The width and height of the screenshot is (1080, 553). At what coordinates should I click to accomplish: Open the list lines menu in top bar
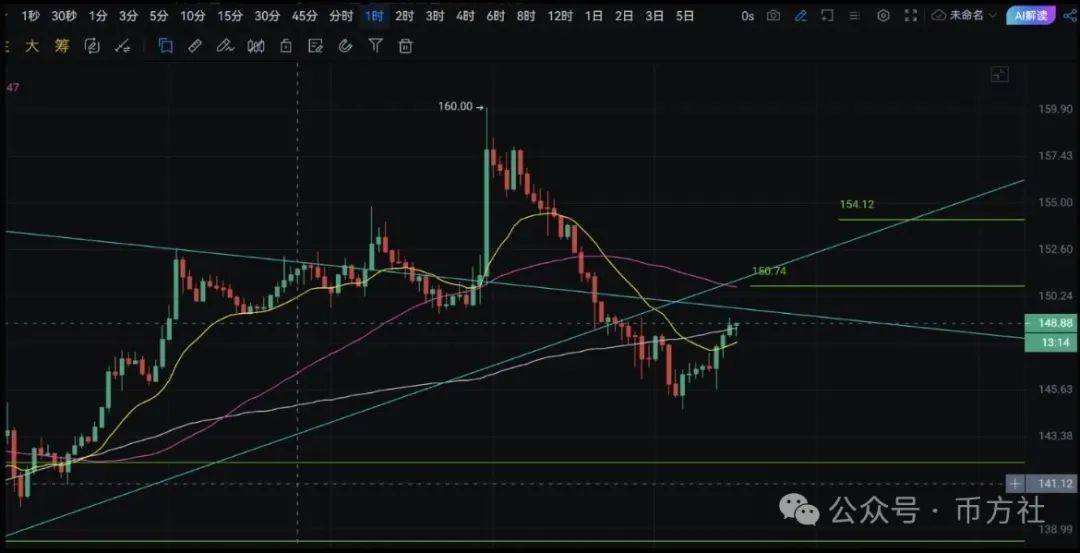[x=852, y=16]
